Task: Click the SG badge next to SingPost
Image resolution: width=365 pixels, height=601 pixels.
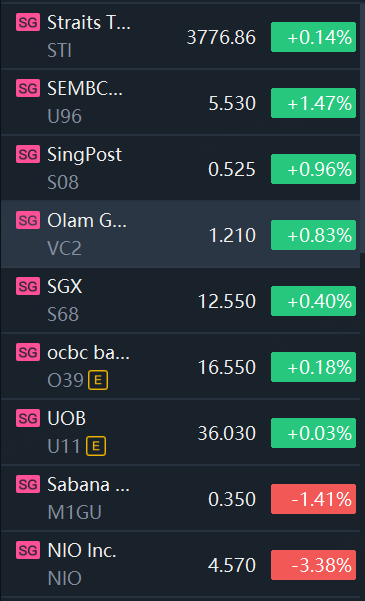Action: pyautogui.click(x=28, y=154)
